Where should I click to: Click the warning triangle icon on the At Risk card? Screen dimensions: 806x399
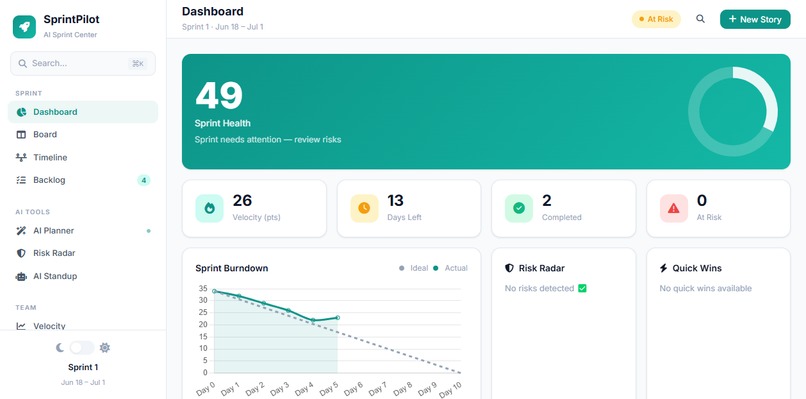(x=673, y=208)
